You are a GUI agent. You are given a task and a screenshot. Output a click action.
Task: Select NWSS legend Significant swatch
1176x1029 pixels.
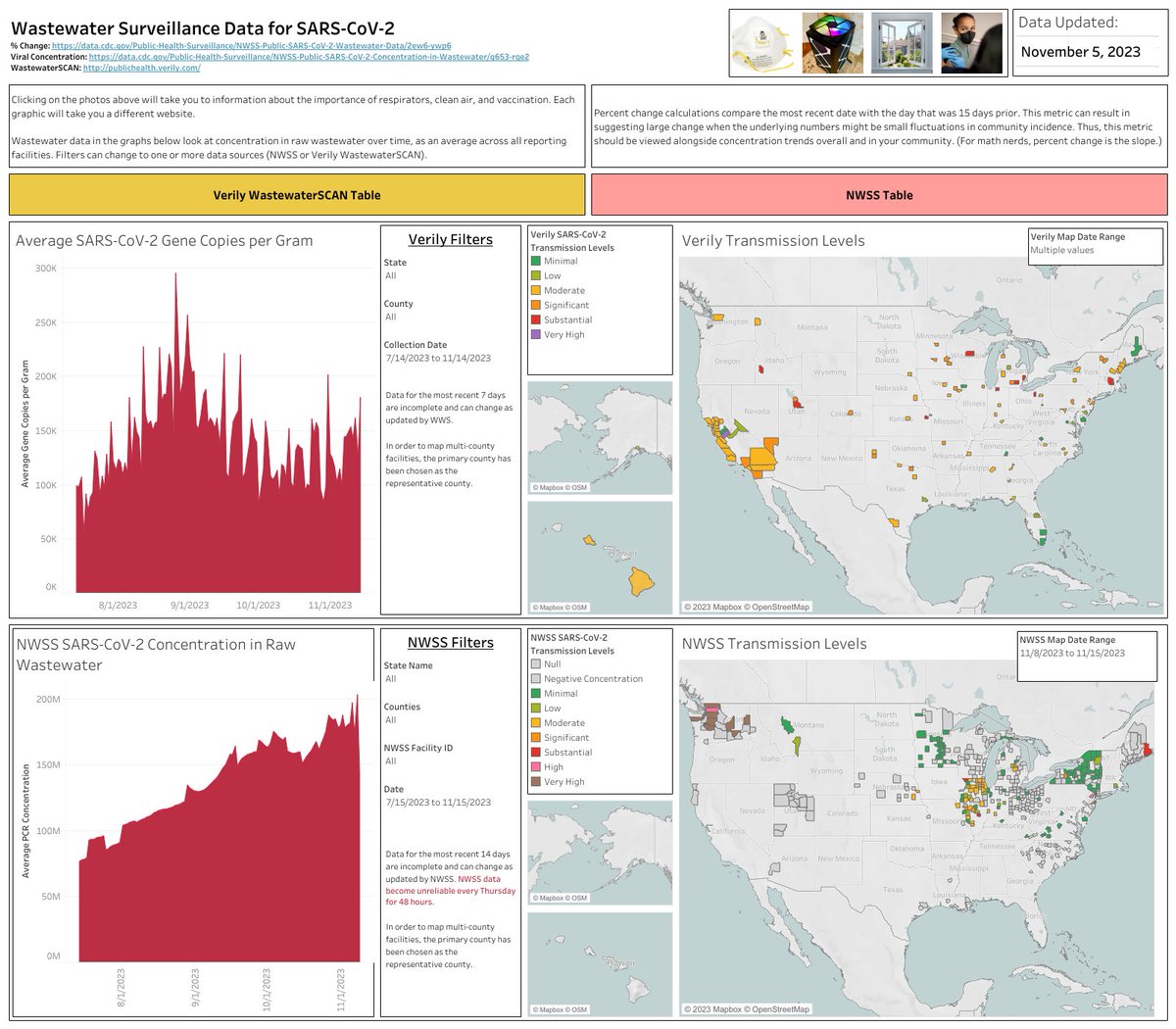coord(536,737)
